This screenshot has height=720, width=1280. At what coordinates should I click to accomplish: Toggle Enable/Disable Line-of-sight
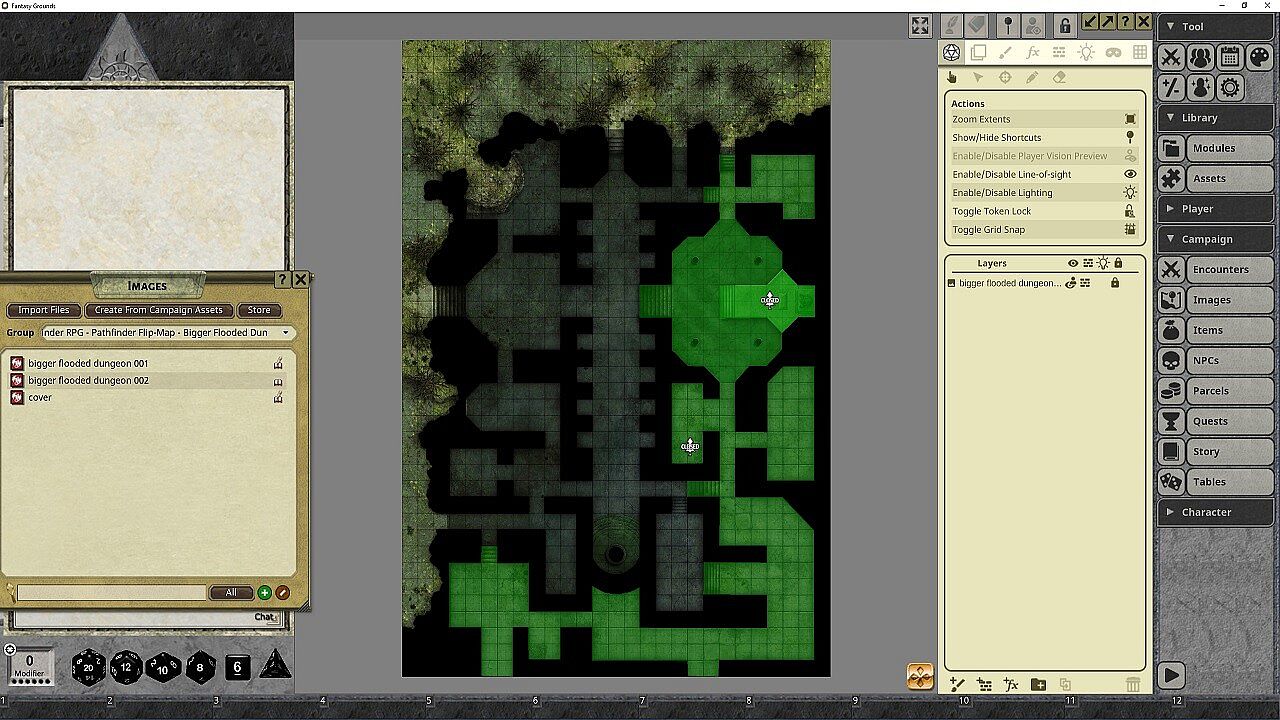coord(1044,174)
